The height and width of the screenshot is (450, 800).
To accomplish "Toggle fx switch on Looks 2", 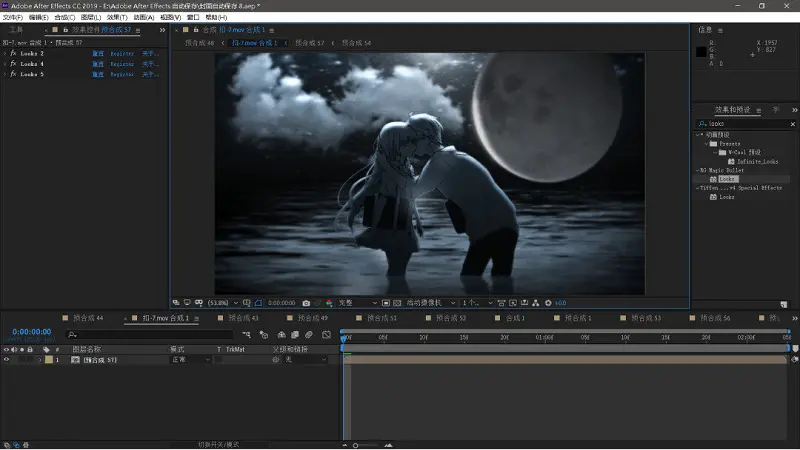I will click(x=13, y=53).
